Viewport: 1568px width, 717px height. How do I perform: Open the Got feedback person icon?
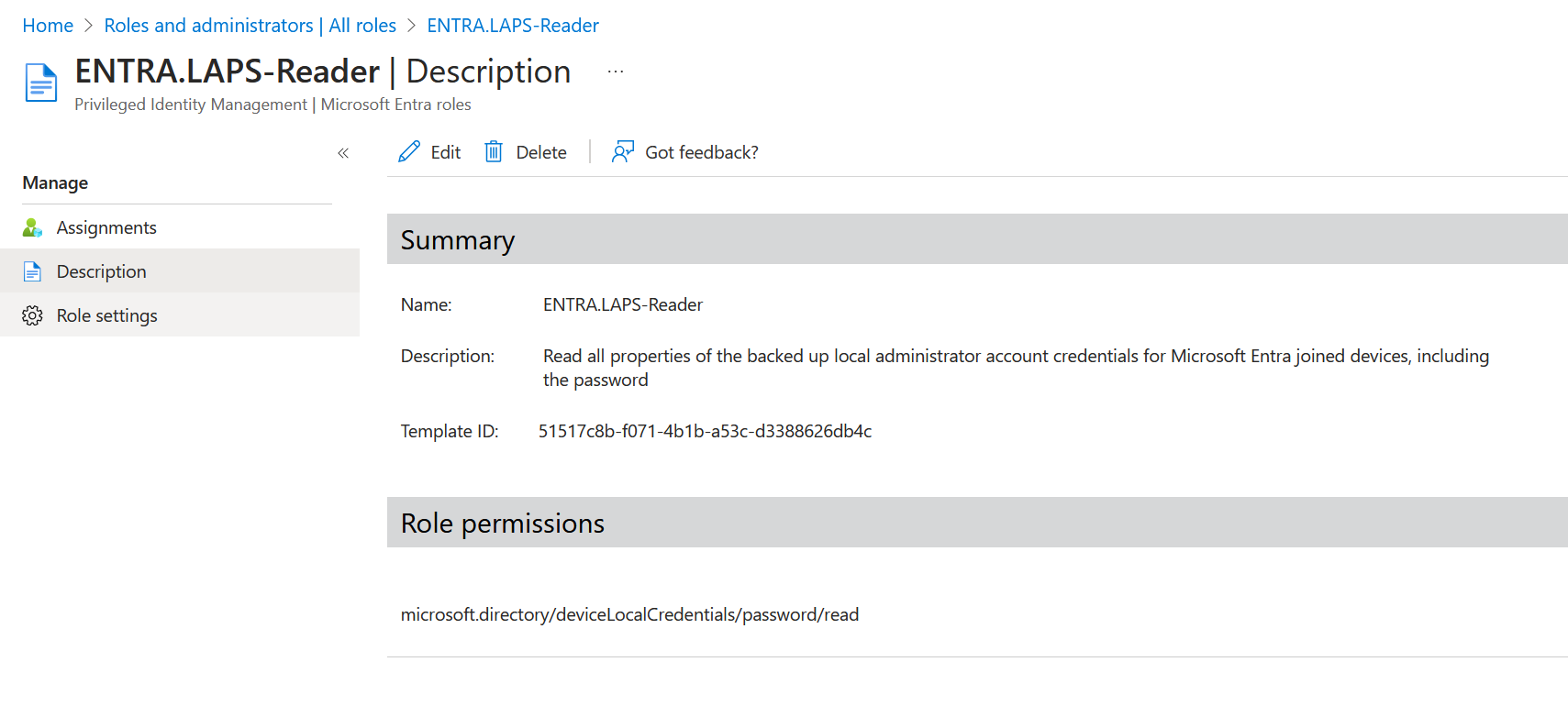623,152
